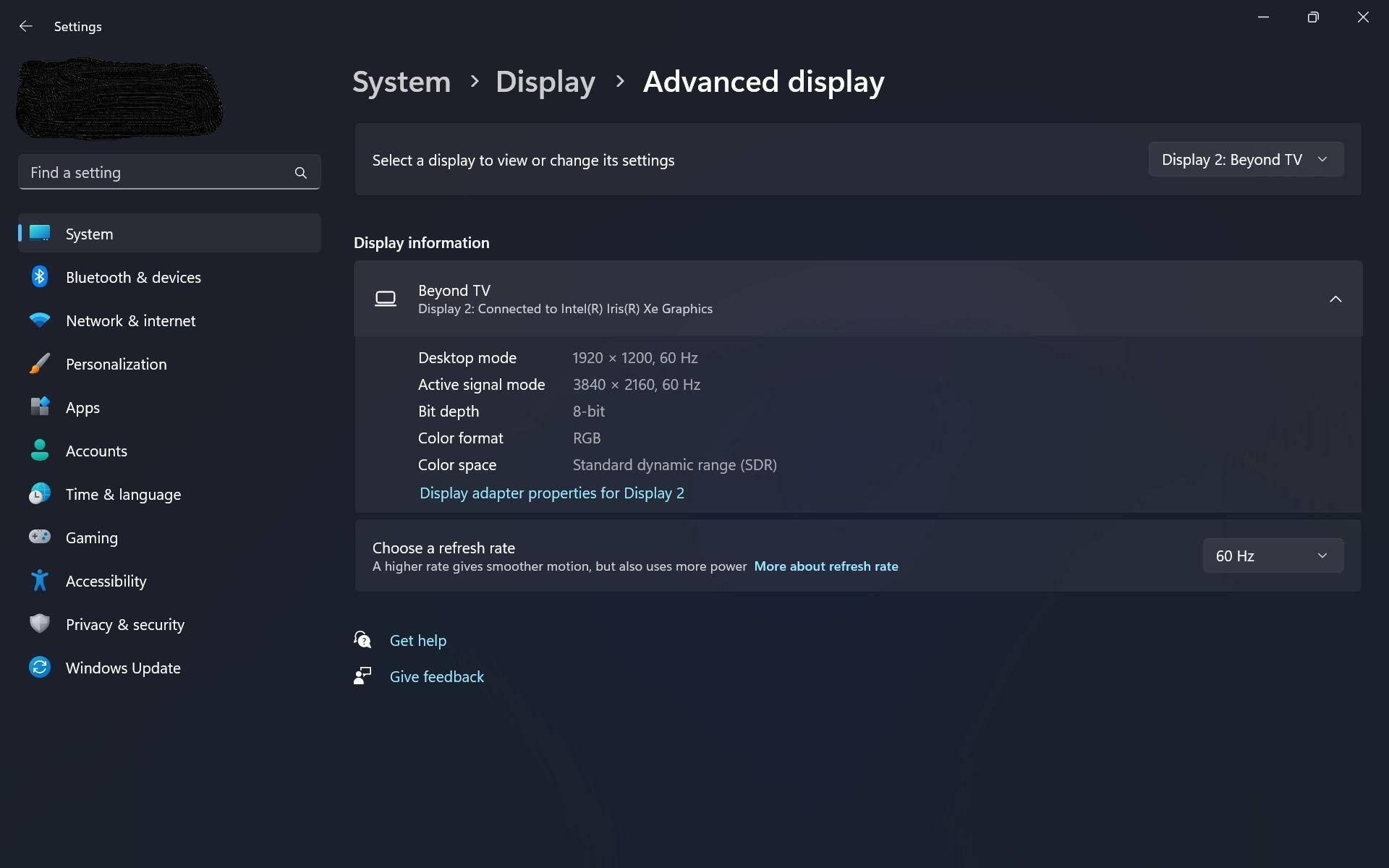Screen dimensions: 1389x868
Task: Click the Privacy & security shield icon
Action: pos(40,624)
